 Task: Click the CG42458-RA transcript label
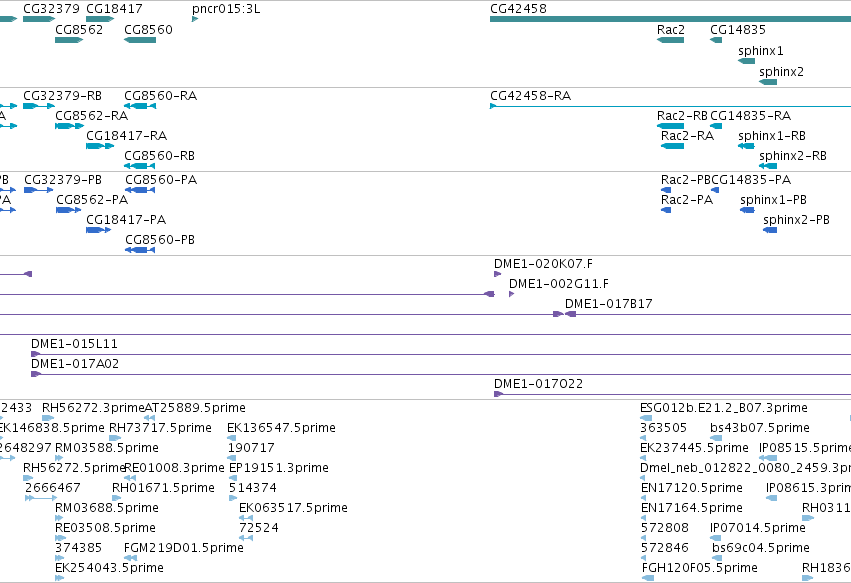530,96
